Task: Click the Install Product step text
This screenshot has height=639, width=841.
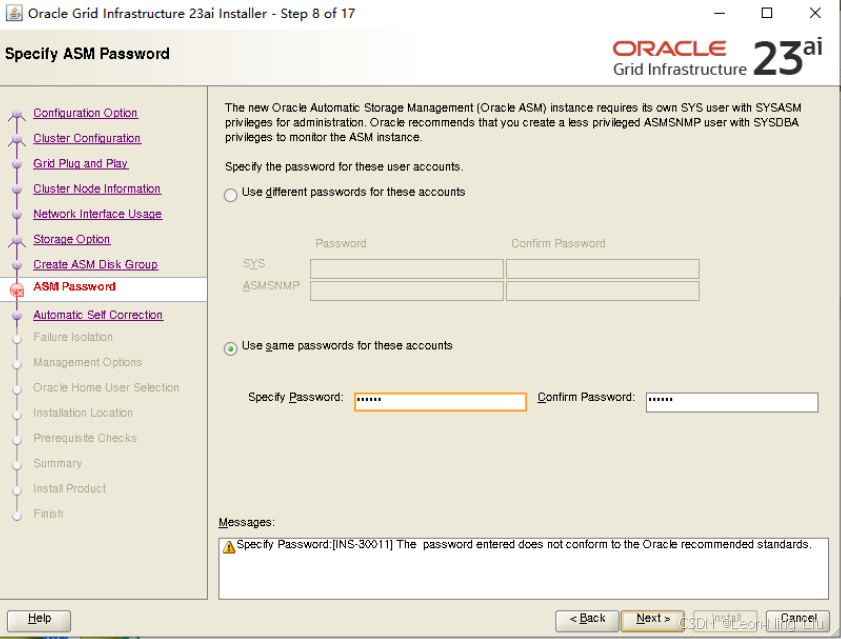Action: coord(70,488)
